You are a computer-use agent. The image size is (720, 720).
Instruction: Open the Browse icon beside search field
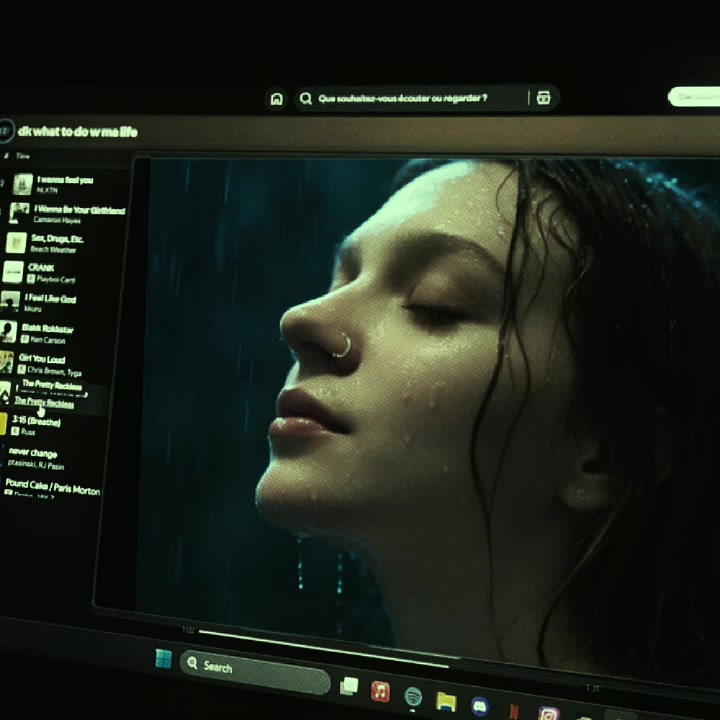(543, 97)
